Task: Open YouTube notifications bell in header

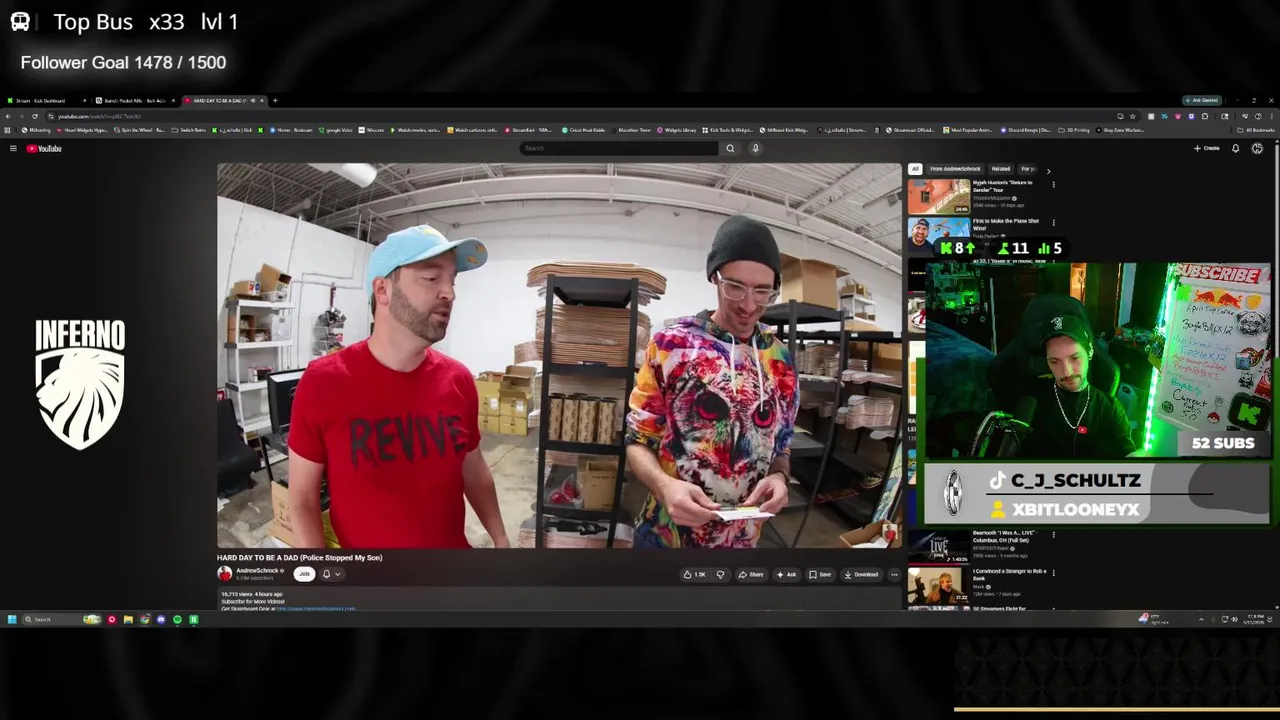Action: (x=1235, y=148)
